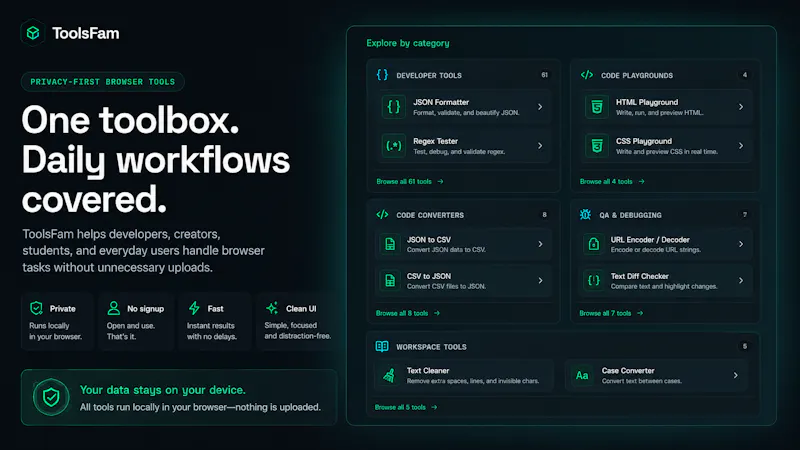Viewport: 800px width, 450px height.
Task: Open Case Converter via its chevron arrow
Action: point(735,376)
